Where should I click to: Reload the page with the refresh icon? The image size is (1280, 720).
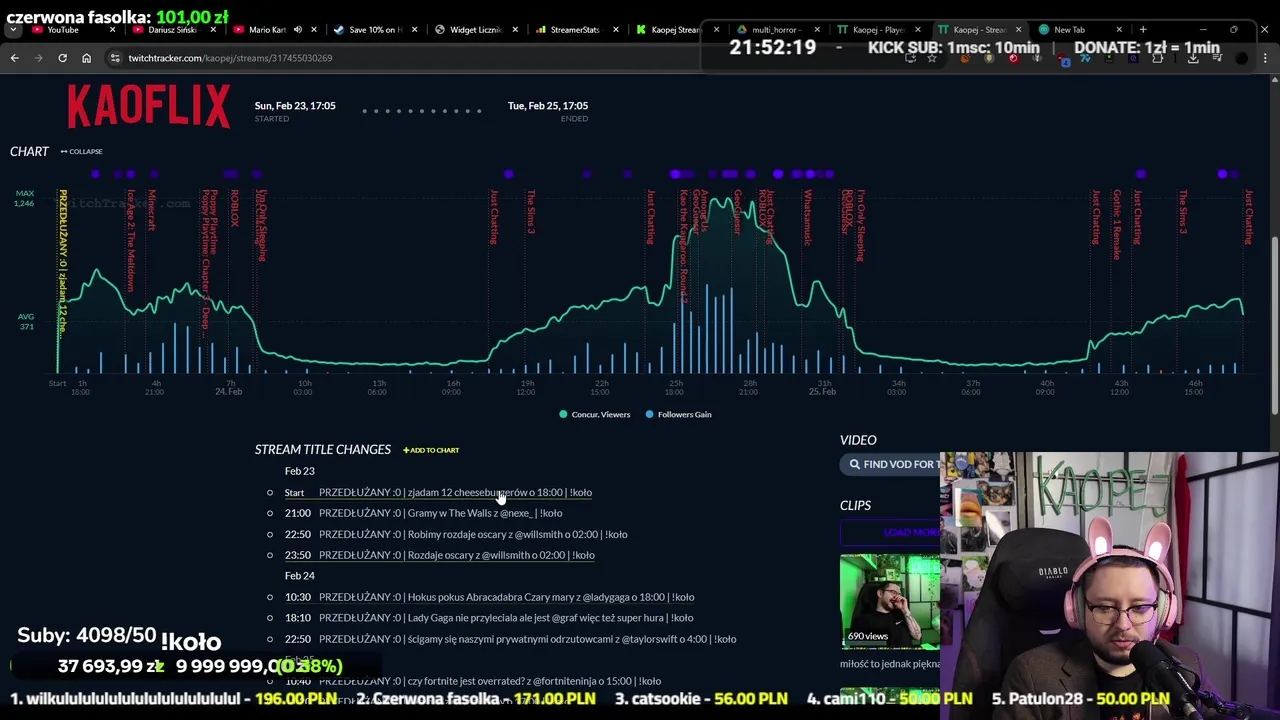62,58
